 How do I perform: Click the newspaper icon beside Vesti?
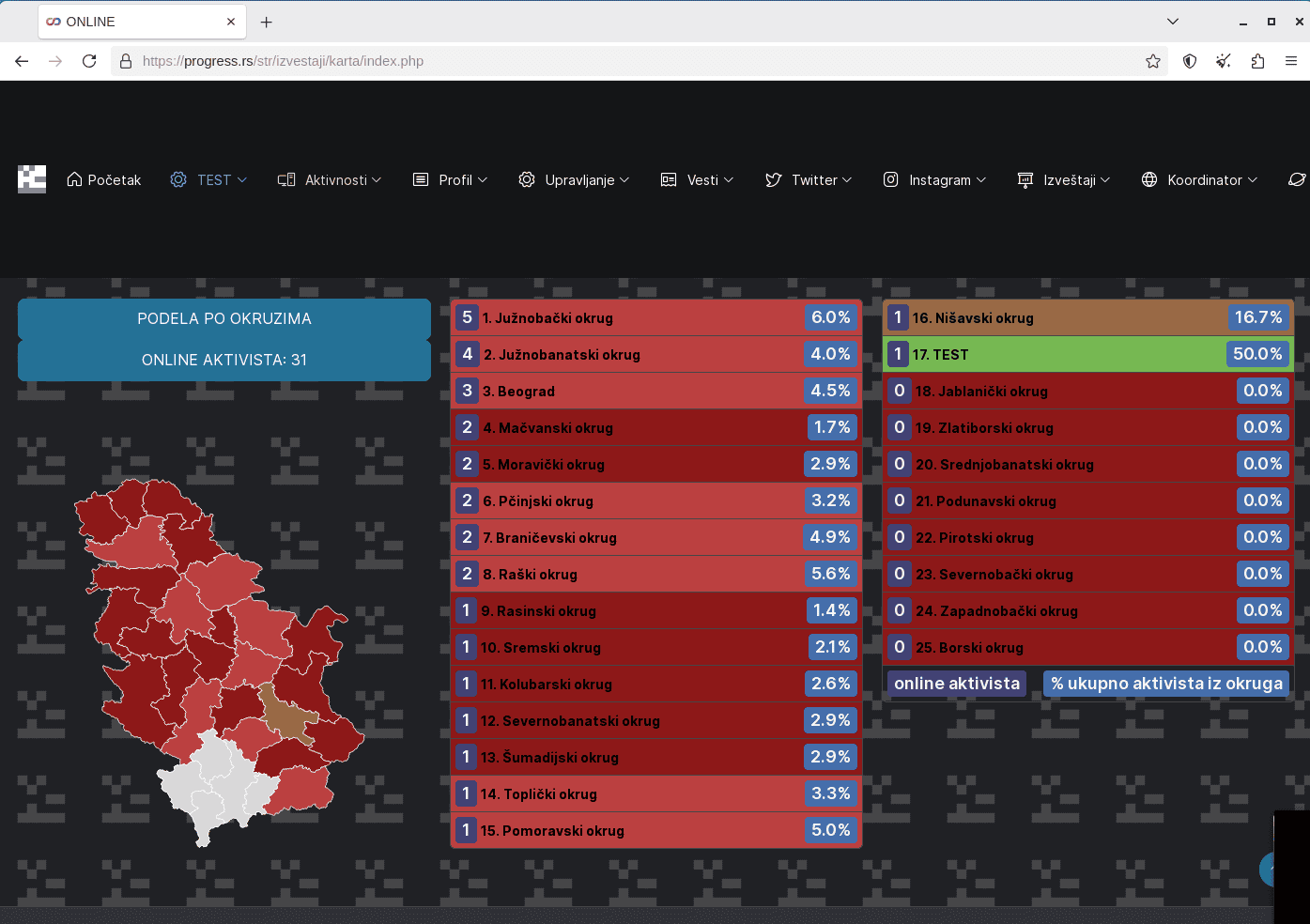coord(669,179)
